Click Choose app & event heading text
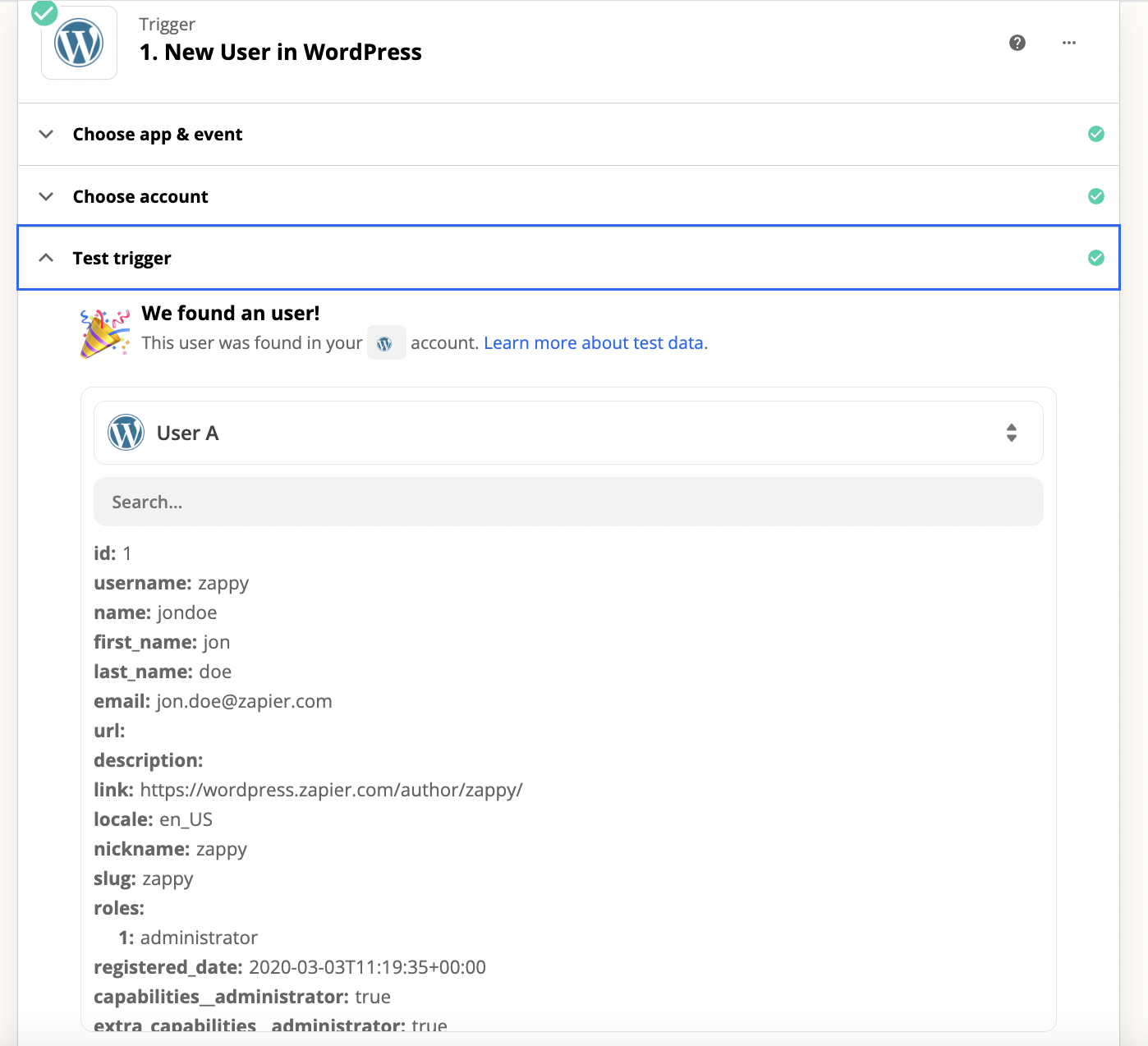 (x=158, y=135)
